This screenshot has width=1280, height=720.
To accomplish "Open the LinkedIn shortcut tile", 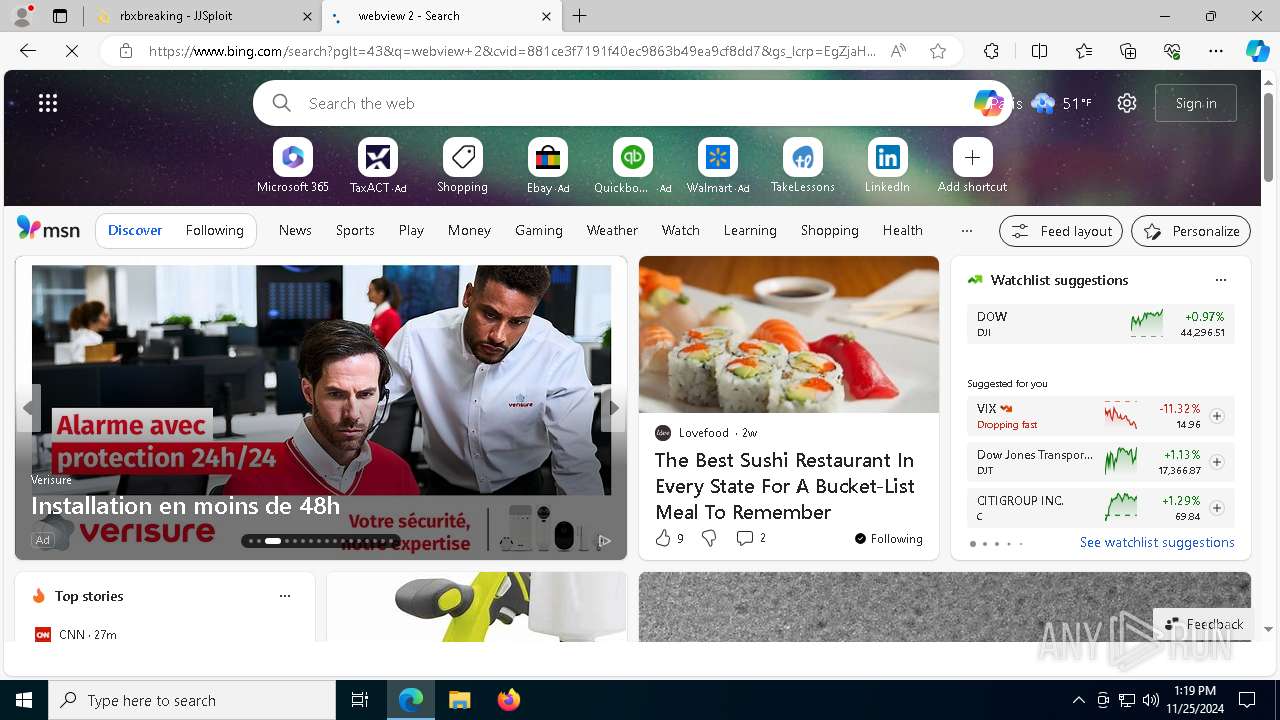I will 887,166.
